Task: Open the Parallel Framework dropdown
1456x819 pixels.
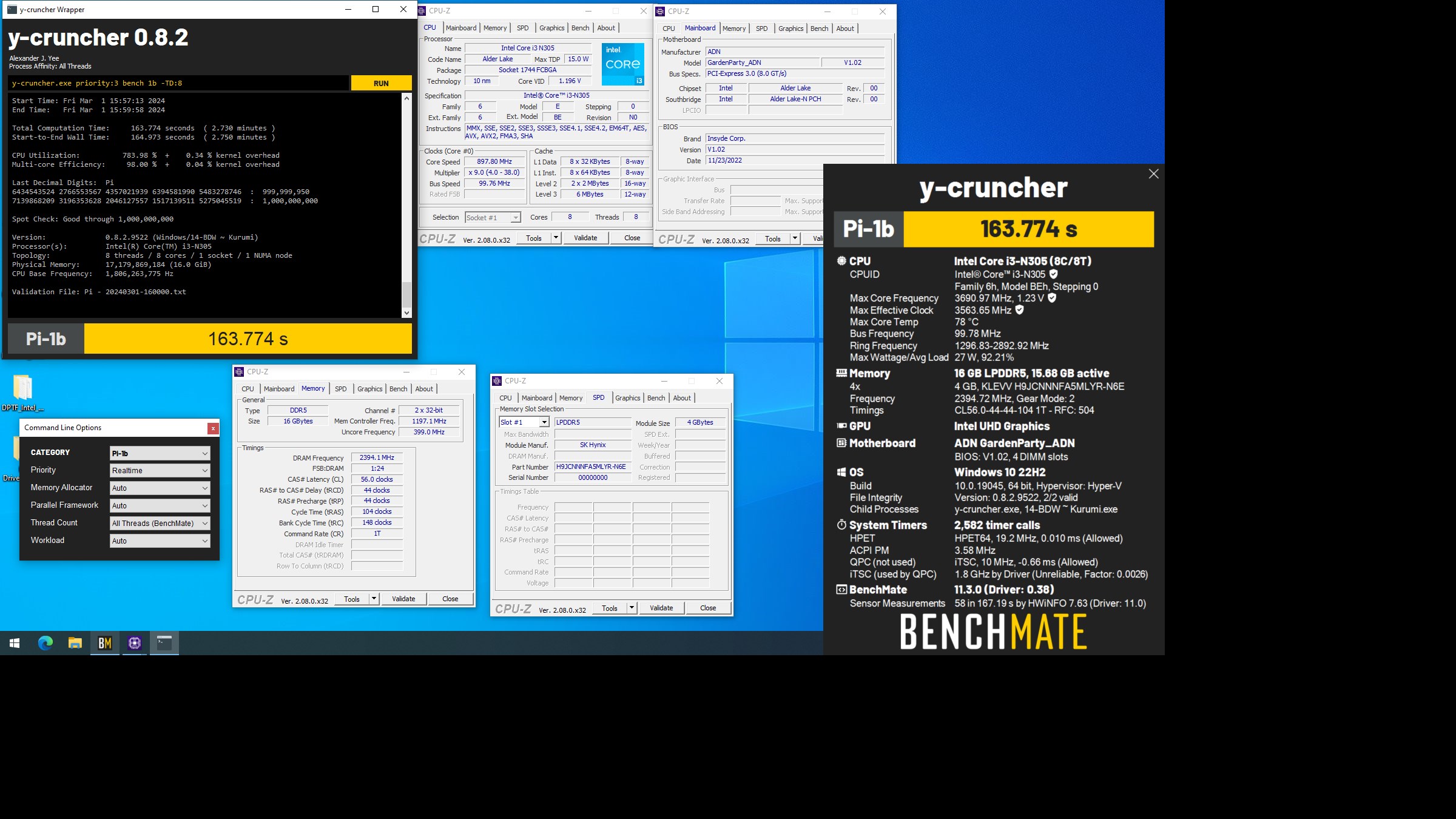Action: pyautogui.click(x=160, y=506)
